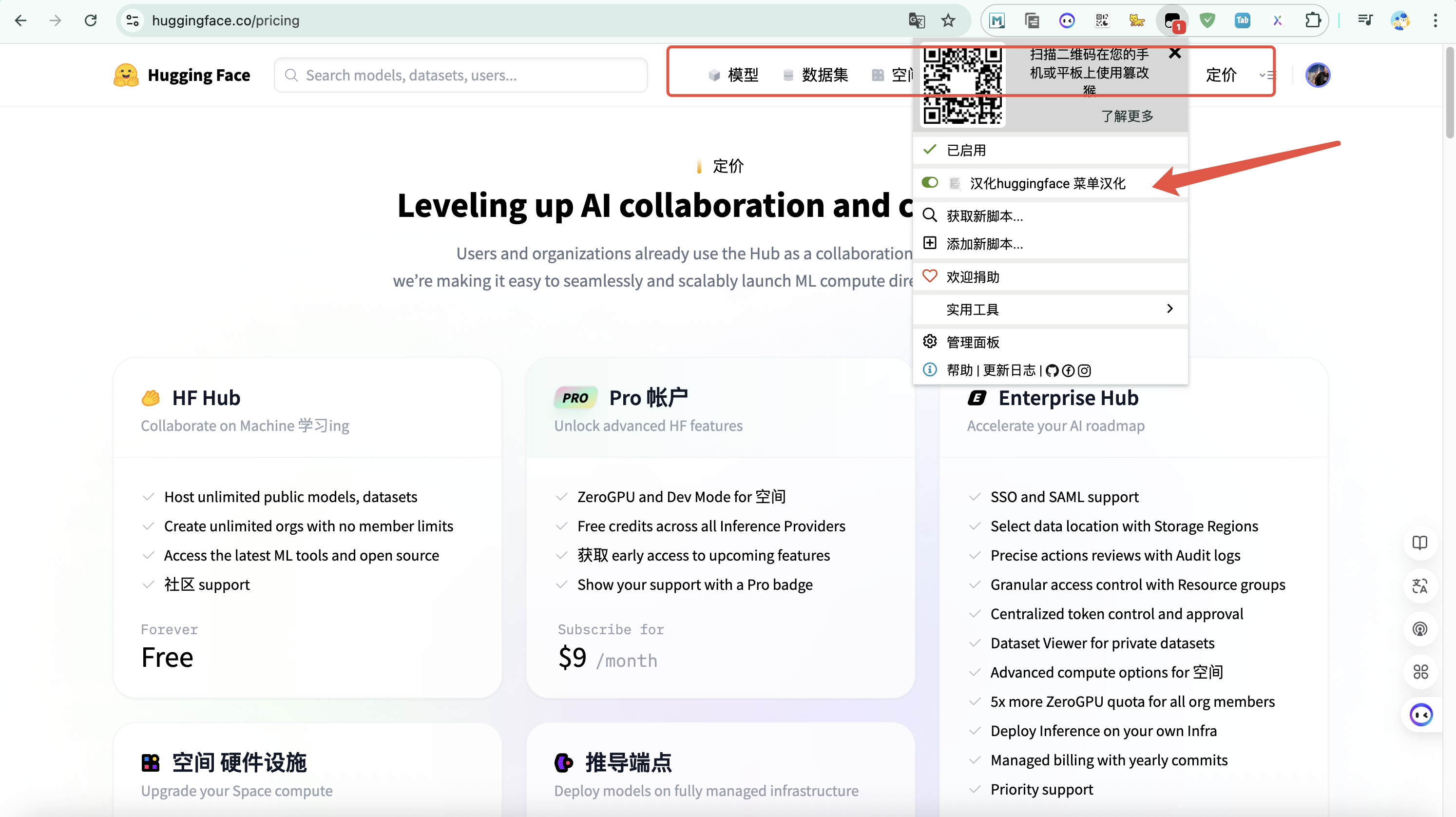Viewport: 1456px width, 817px height.
Task: Open the 模型 nav tab
Action: pyautogui.click(x=734, y=75)
